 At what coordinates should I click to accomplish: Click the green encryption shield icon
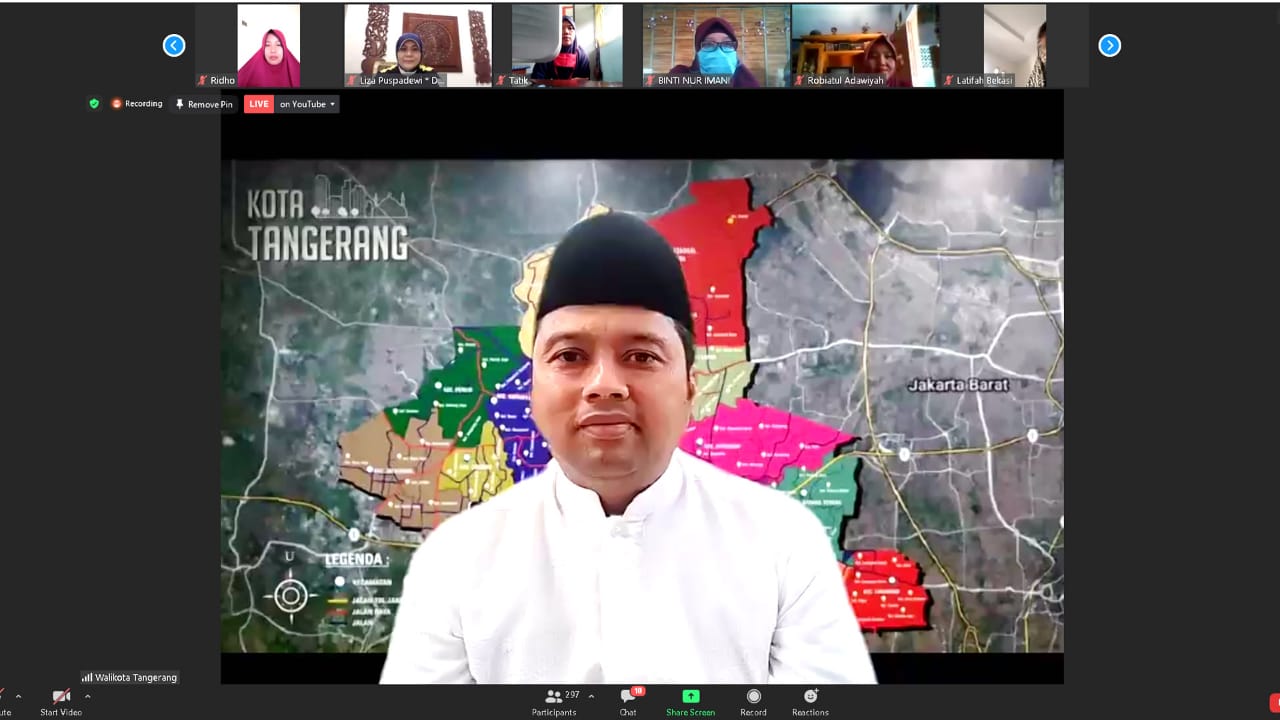[94, 104]
